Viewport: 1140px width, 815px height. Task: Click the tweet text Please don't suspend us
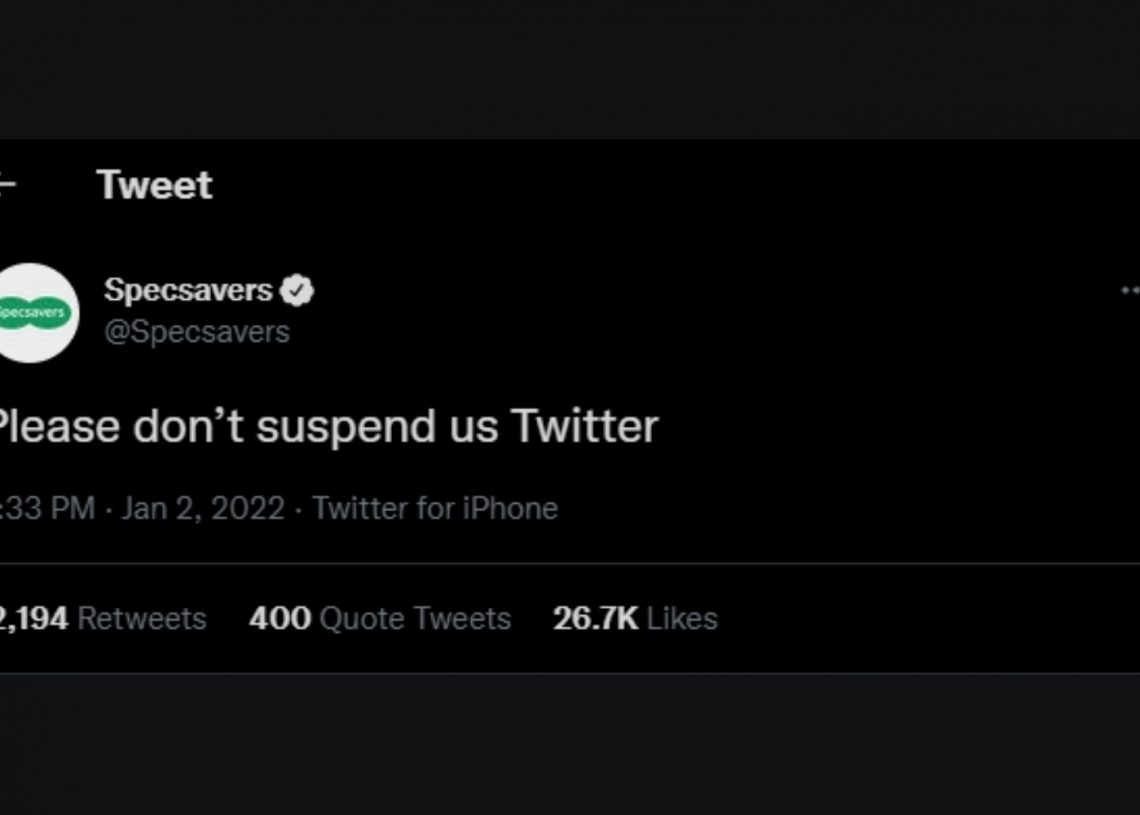point(249,426)
